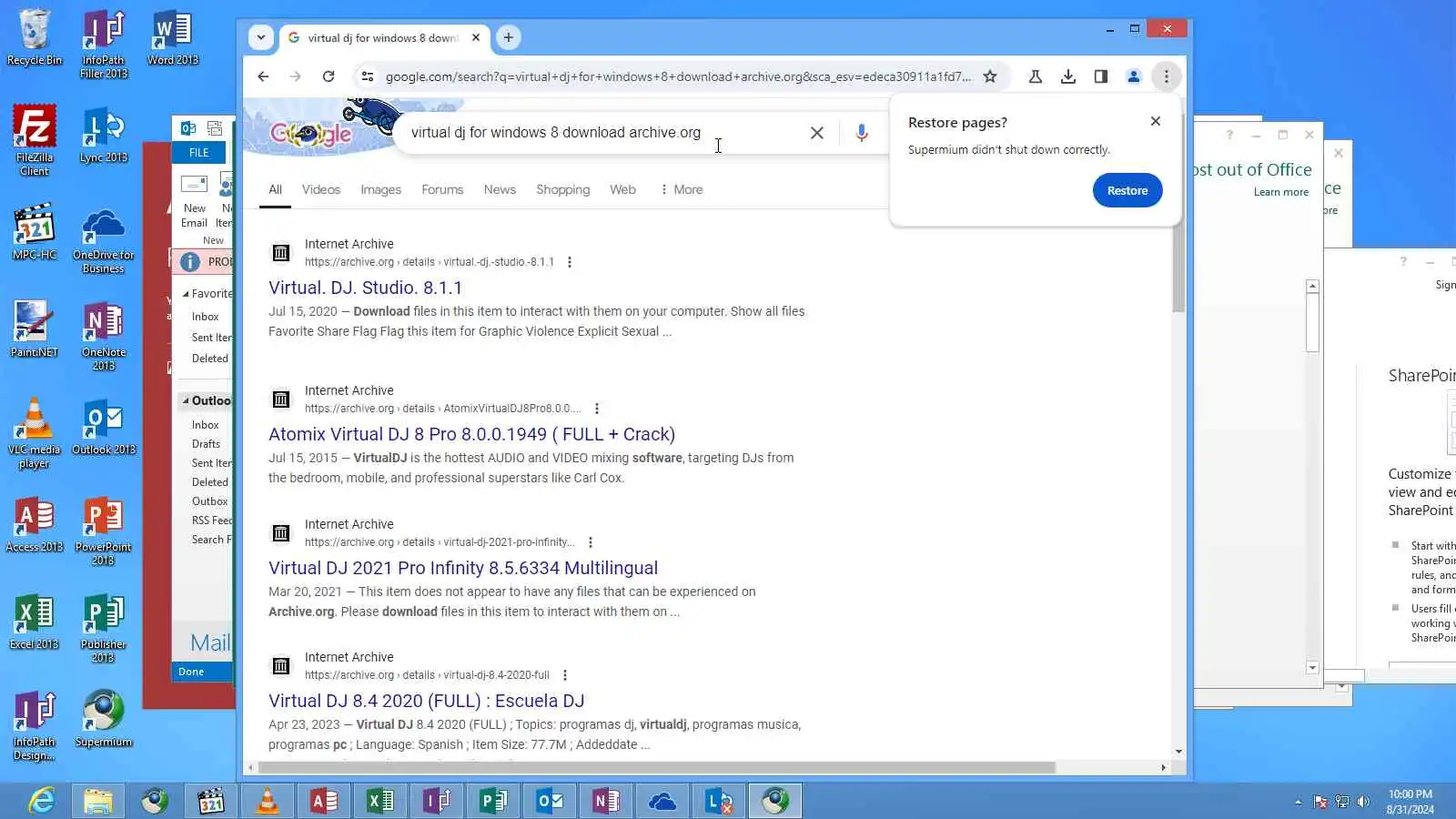Screen dimensions: 1456x819
Task: Start voice search with the microphone icon
Action: (x=862, y=133)
